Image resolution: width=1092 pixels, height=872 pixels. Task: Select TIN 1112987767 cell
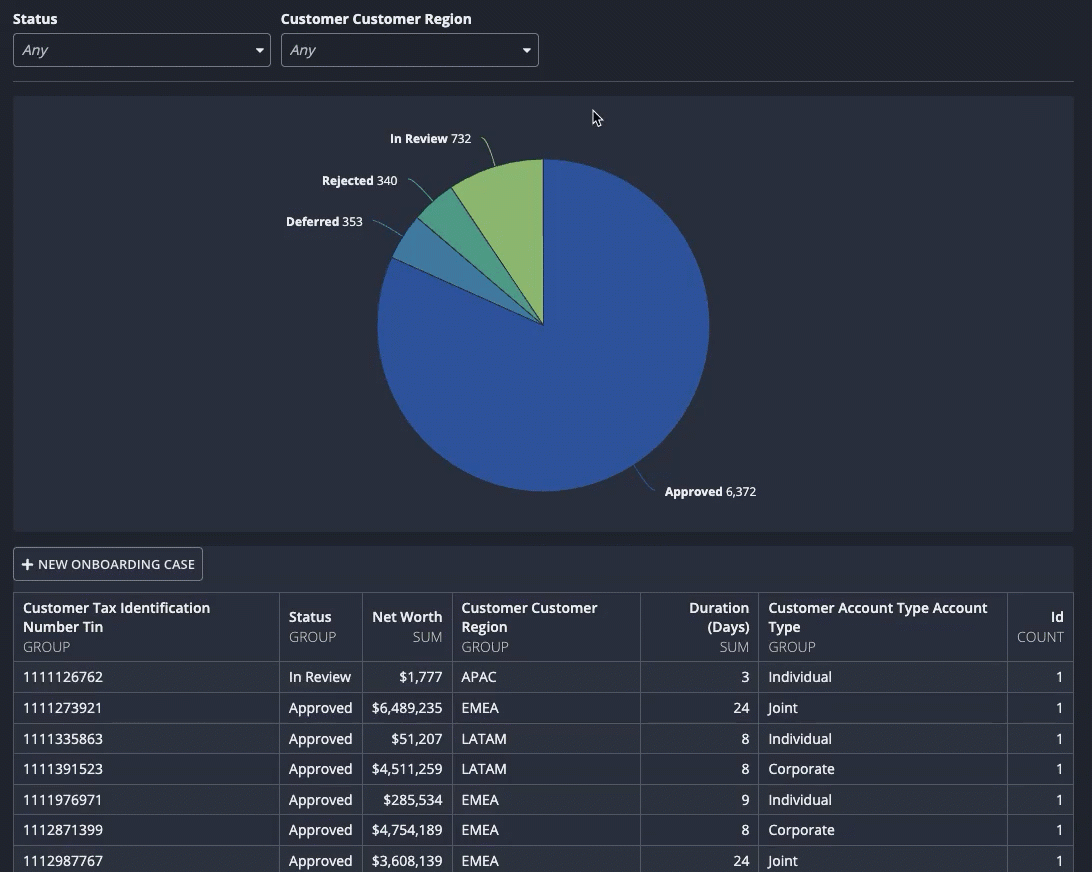pos(146,861)
